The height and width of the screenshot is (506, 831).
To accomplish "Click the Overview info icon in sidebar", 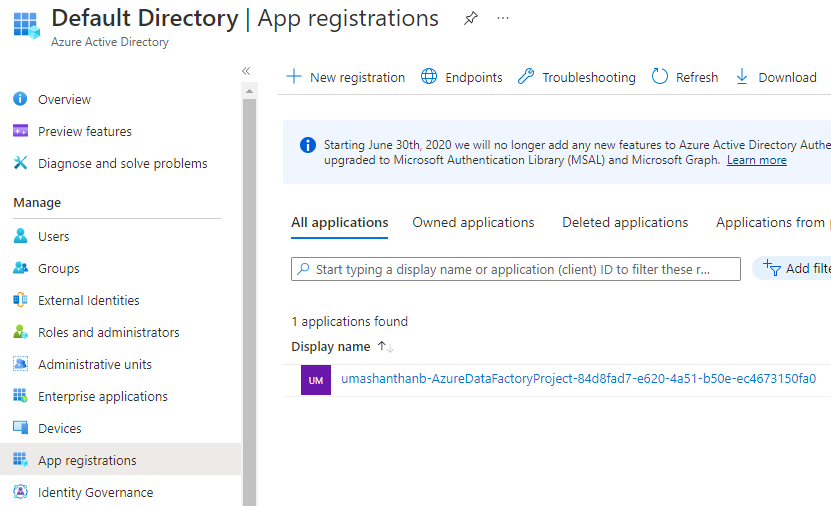I will (20, 99).
